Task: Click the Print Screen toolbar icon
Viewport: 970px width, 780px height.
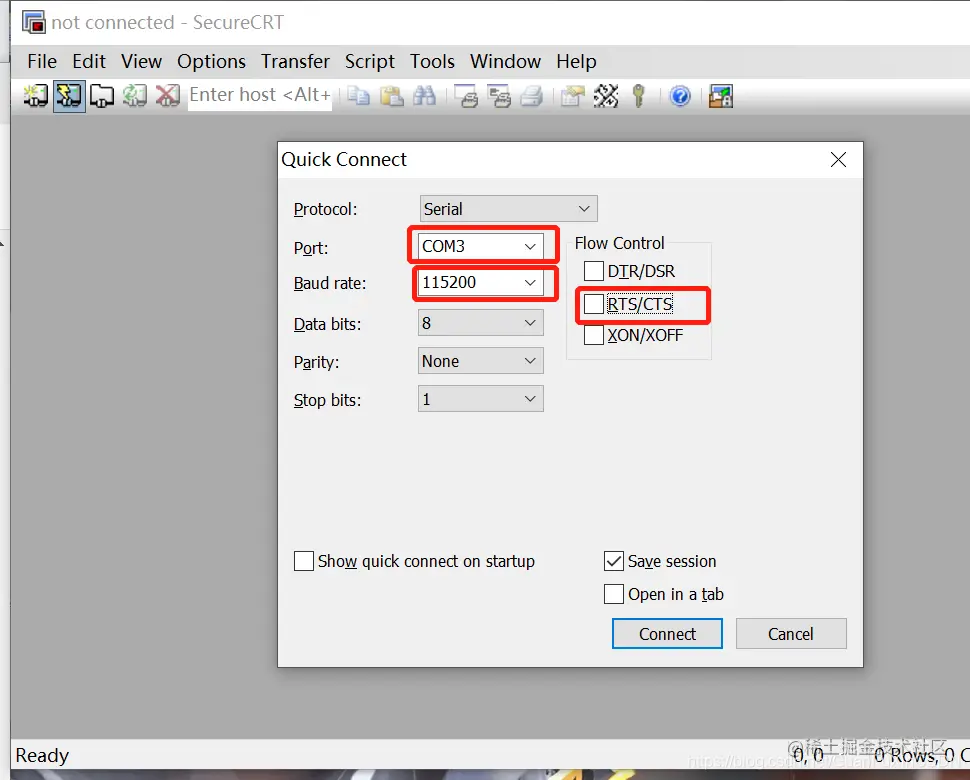Action: 466,96
